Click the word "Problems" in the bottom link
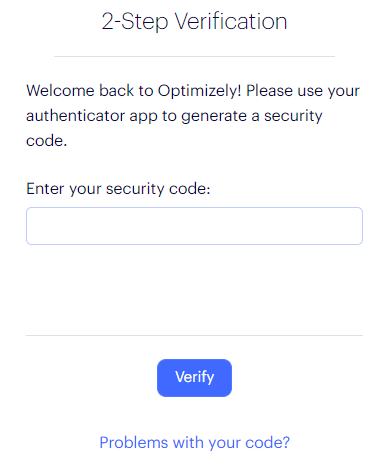 [x=134, y=443]
